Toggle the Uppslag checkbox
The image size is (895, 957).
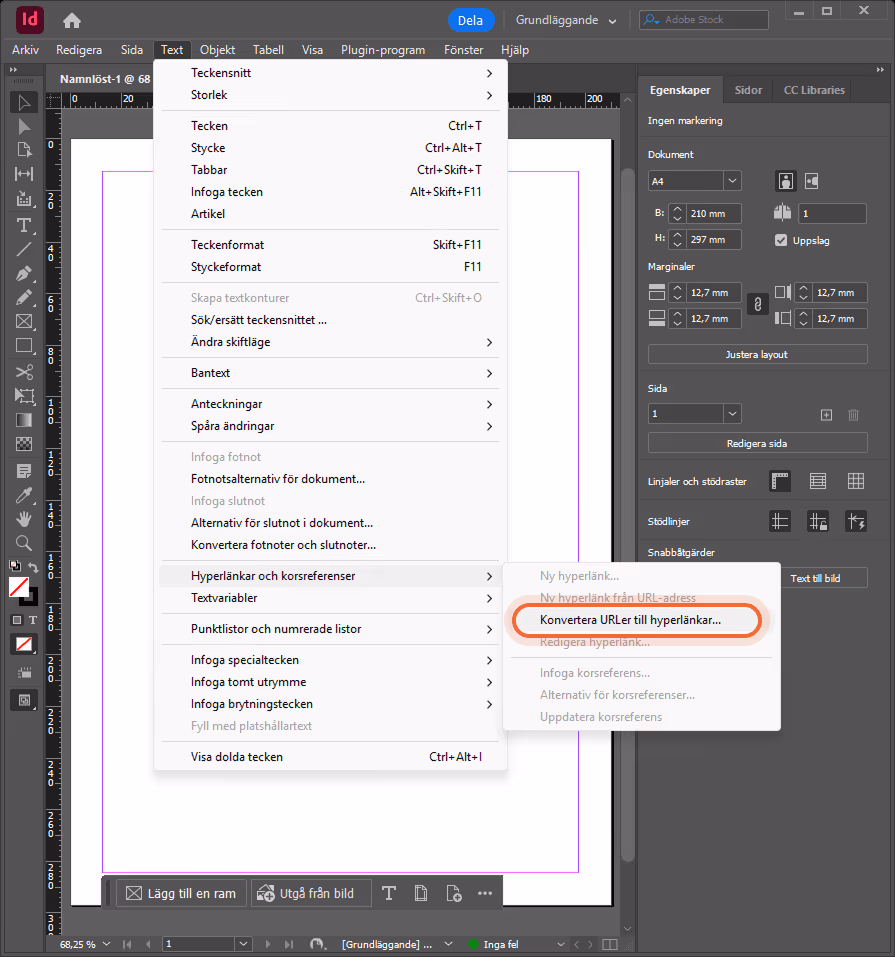[x=781, y=240]
